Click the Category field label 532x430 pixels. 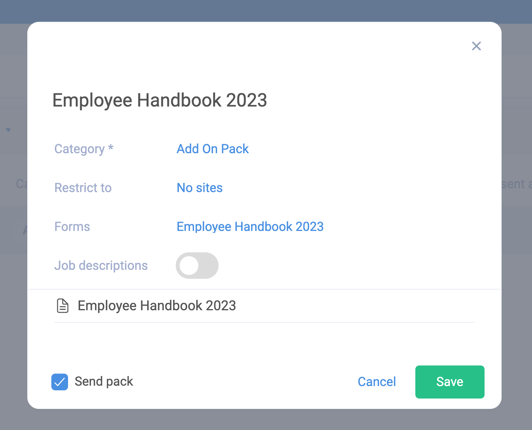point(79,149)
